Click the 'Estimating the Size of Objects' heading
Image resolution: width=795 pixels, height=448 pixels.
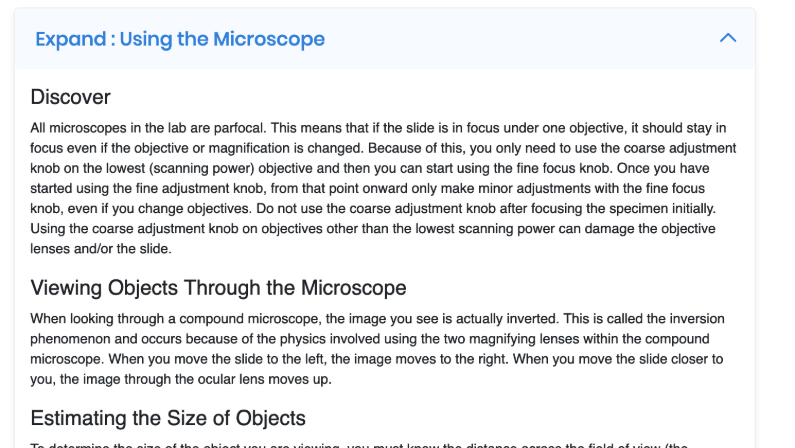(168, 418)
